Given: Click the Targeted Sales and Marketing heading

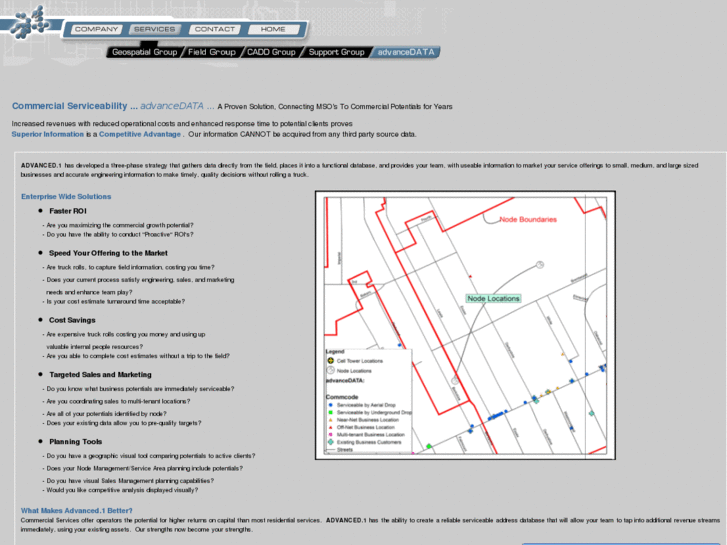Looking at the screenshot, I should click(100, 374).
